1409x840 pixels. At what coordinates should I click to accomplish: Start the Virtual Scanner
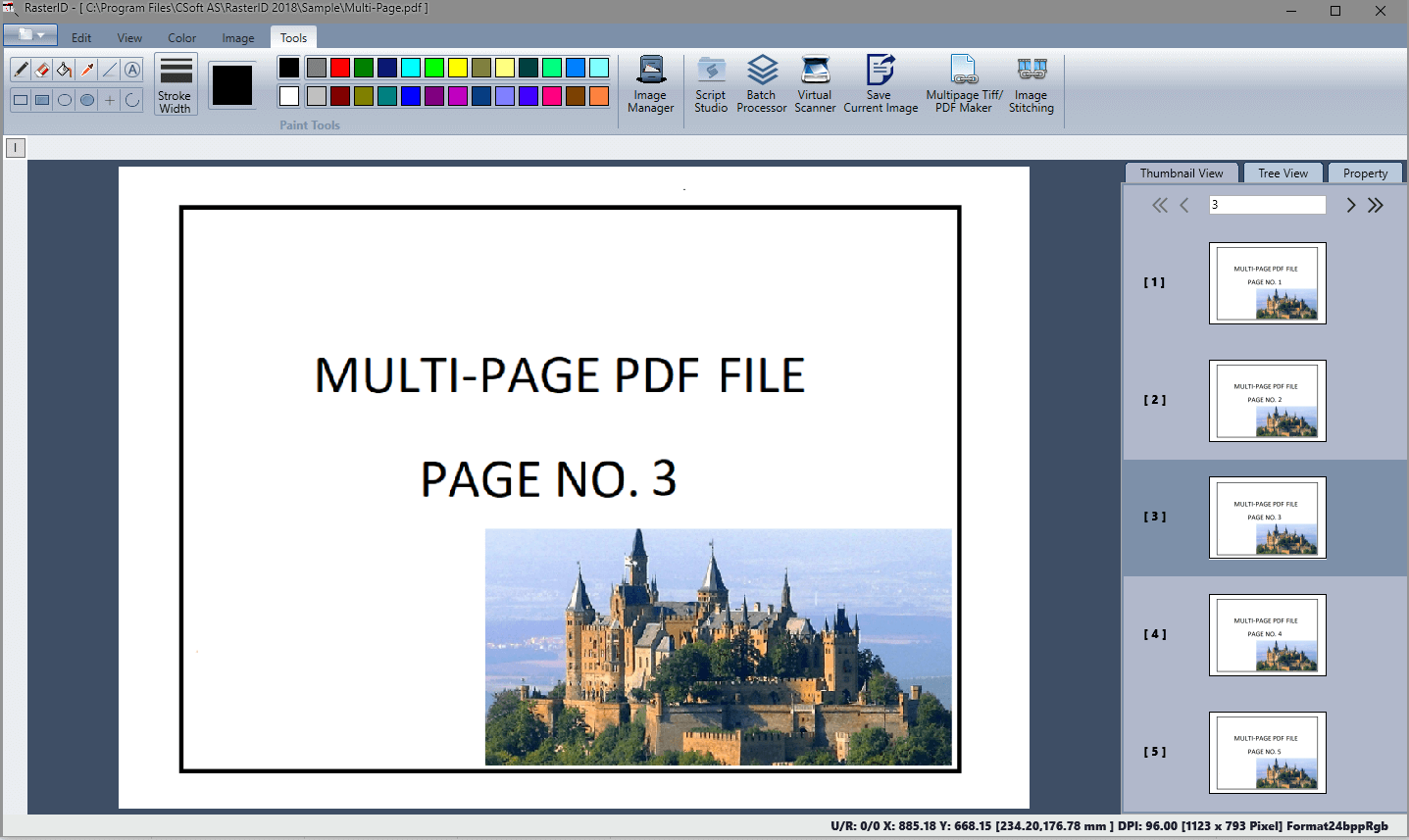pos(815,84)
